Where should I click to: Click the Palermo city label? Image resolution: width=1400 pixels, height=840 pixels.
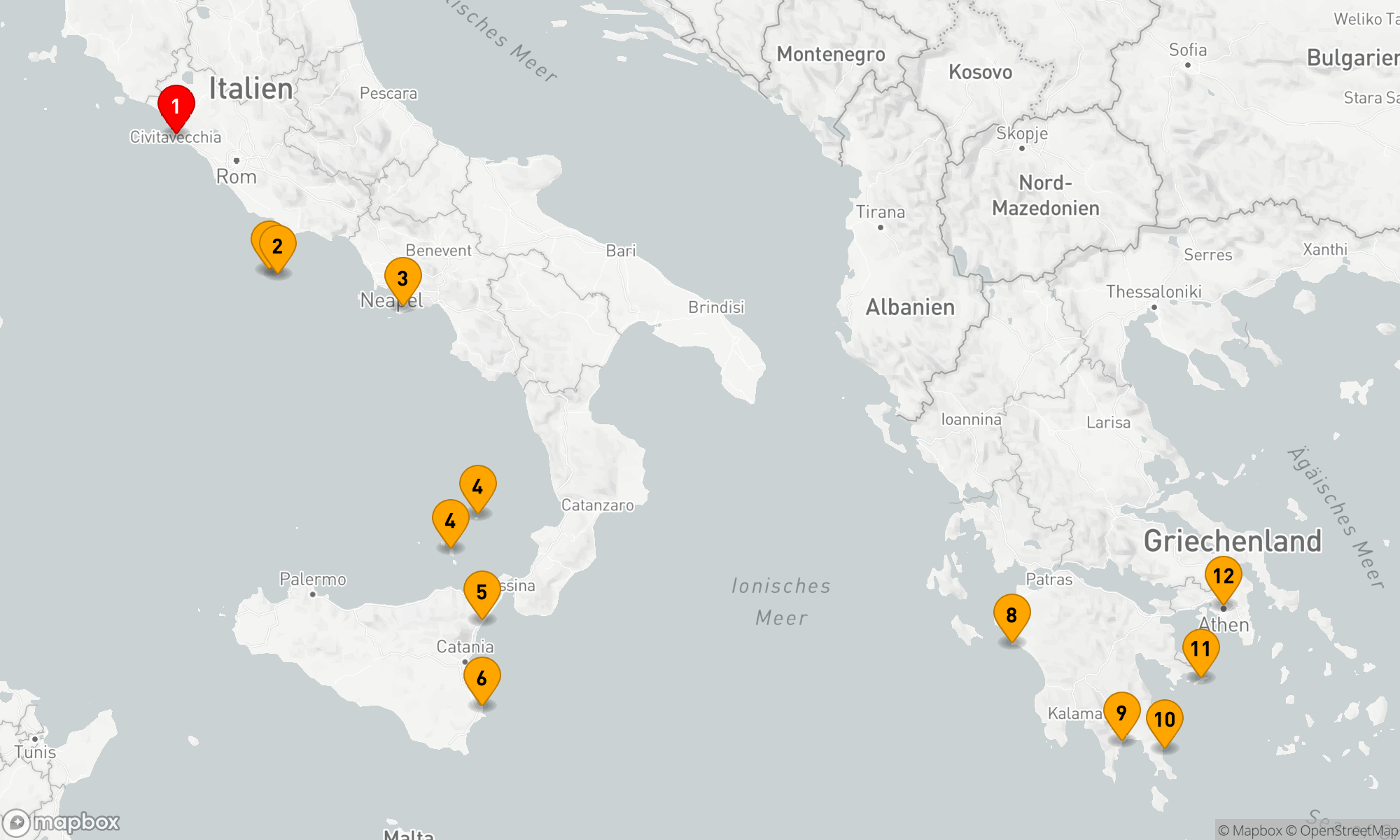[312, 580]
